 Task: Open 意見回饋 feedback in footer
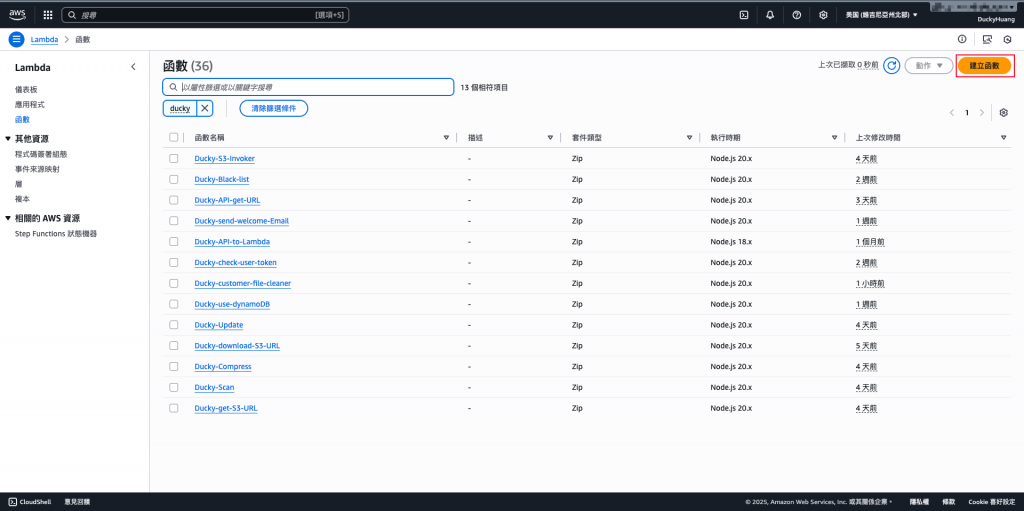pyautogui.click(x=77, y=502)
